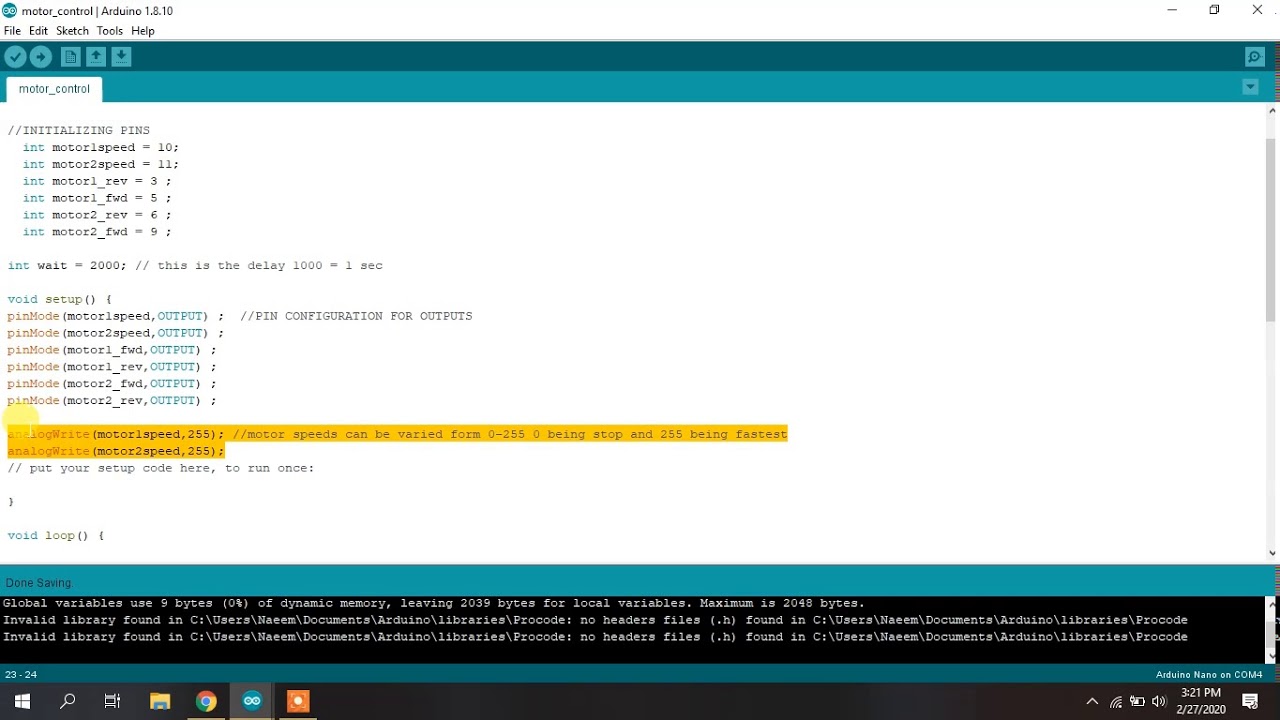Click the 'Done Saving.' status message
Viewport: 1280px width, 720px height.
(39, 583)
